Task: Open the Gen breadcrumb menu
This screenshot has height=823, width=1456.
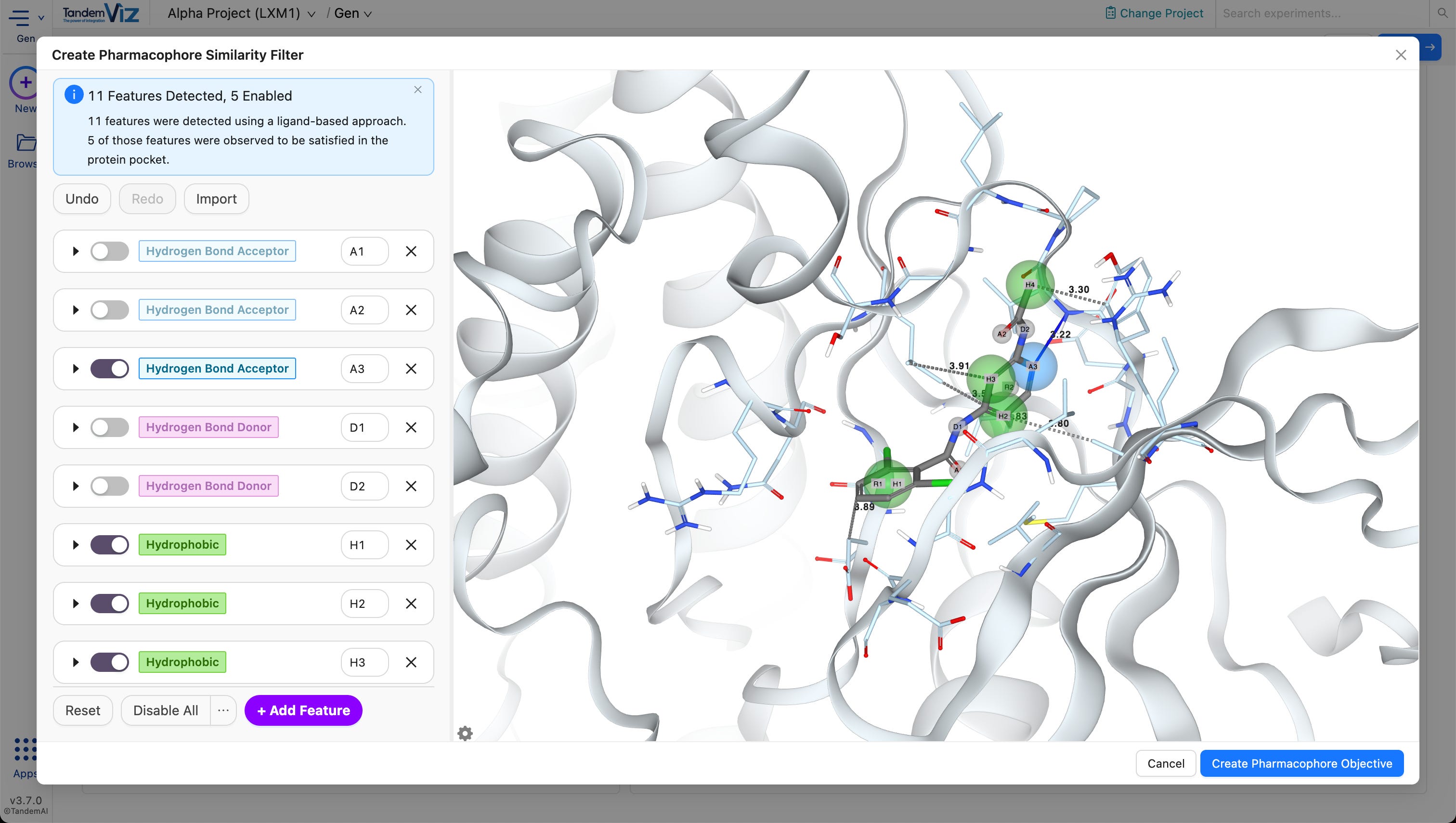Action: click(x=353, y=13)
